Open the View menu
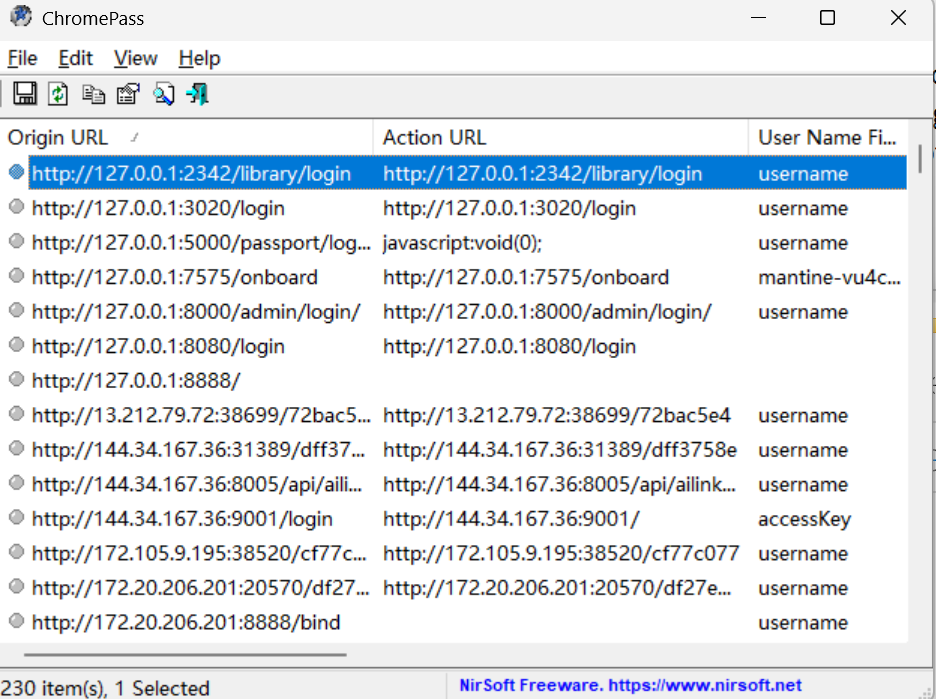The image size is (936, 699). pos(134,58)
